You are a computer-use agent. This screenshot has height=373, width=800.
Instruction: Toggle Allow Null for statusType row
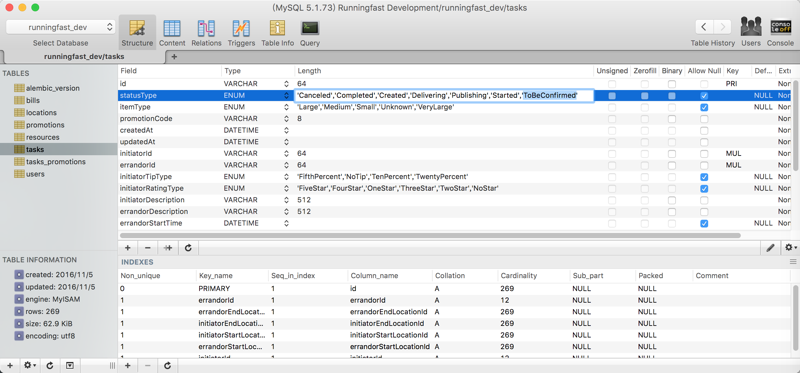point(704,95)
